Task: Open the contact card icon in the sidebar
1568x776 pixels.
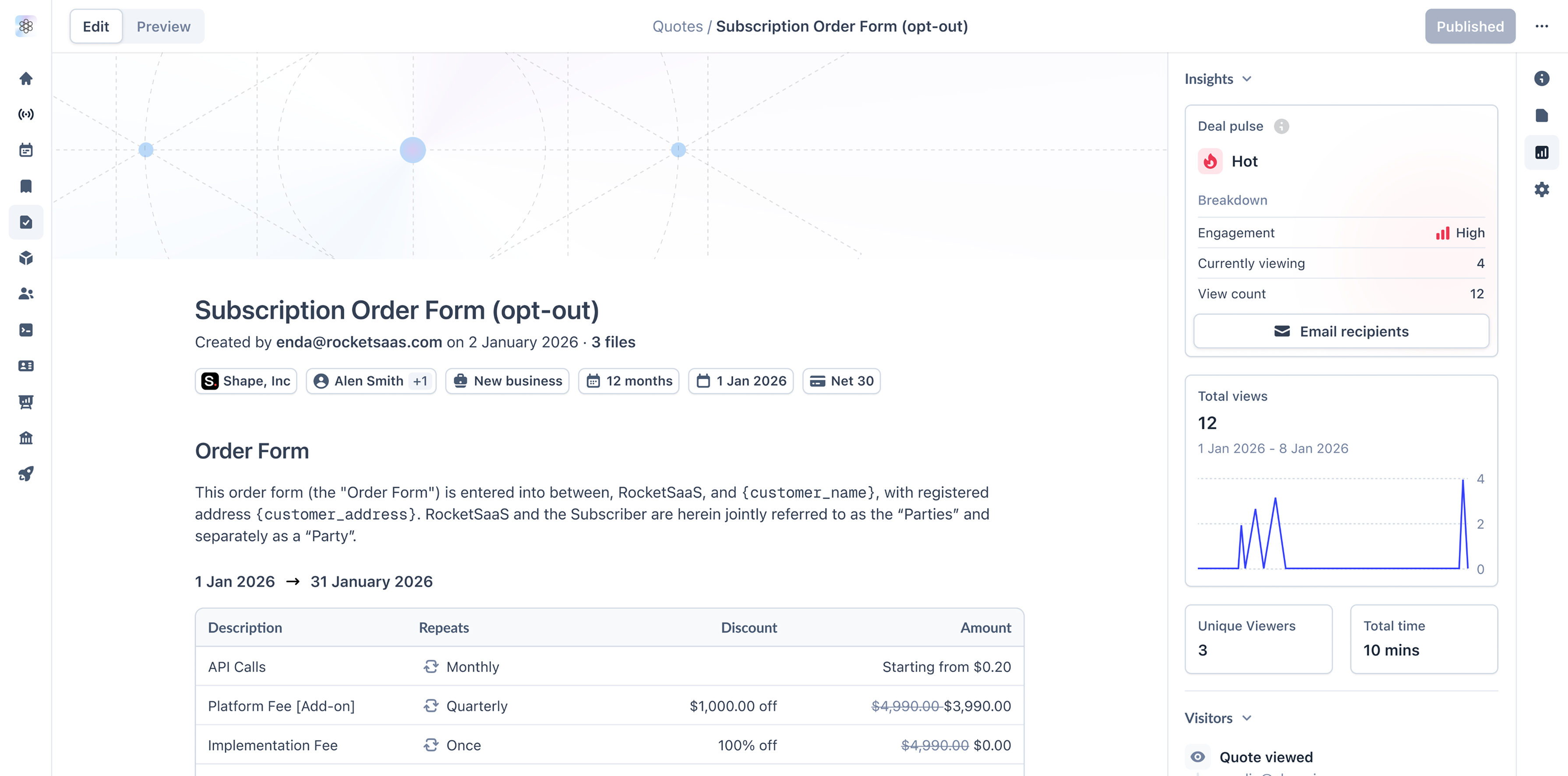Action: 25,366
